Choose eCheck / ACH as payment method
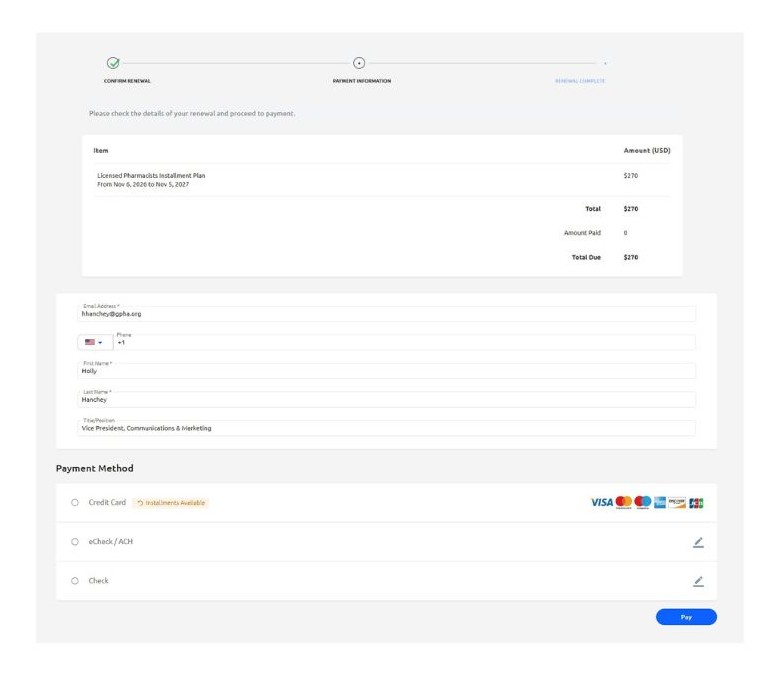 click(75, 542)
